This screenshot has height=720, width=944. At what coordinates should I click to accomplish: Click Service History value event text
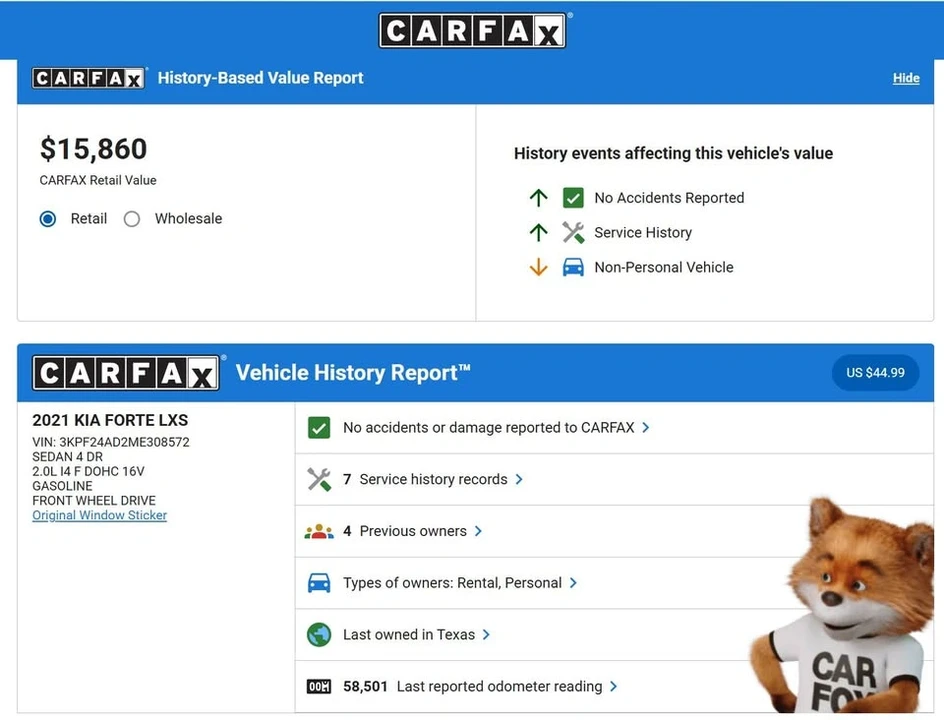(643, 232)
